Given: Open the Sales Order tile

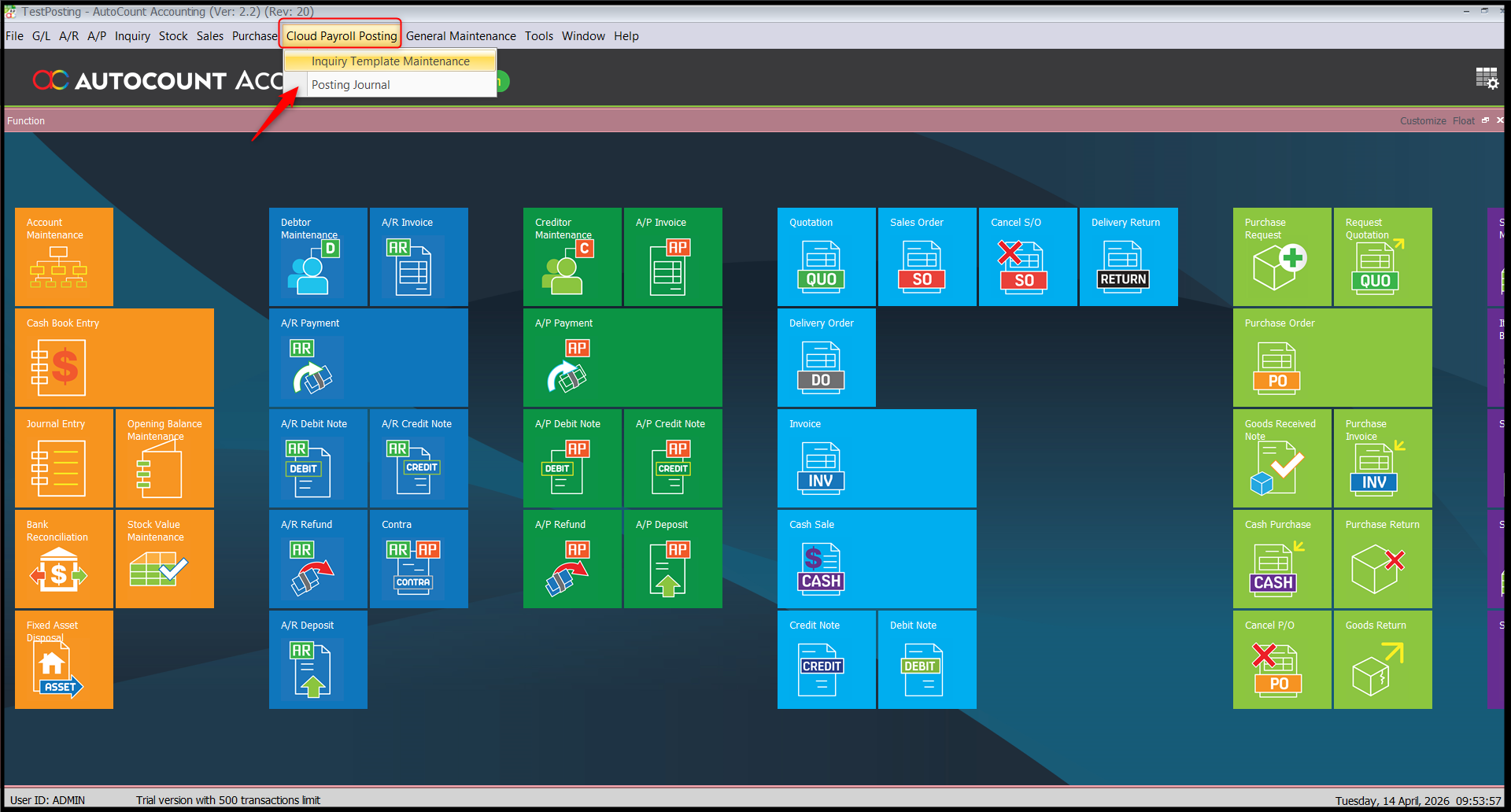Looking at the screenshot, I should click(x=927, y=257).
